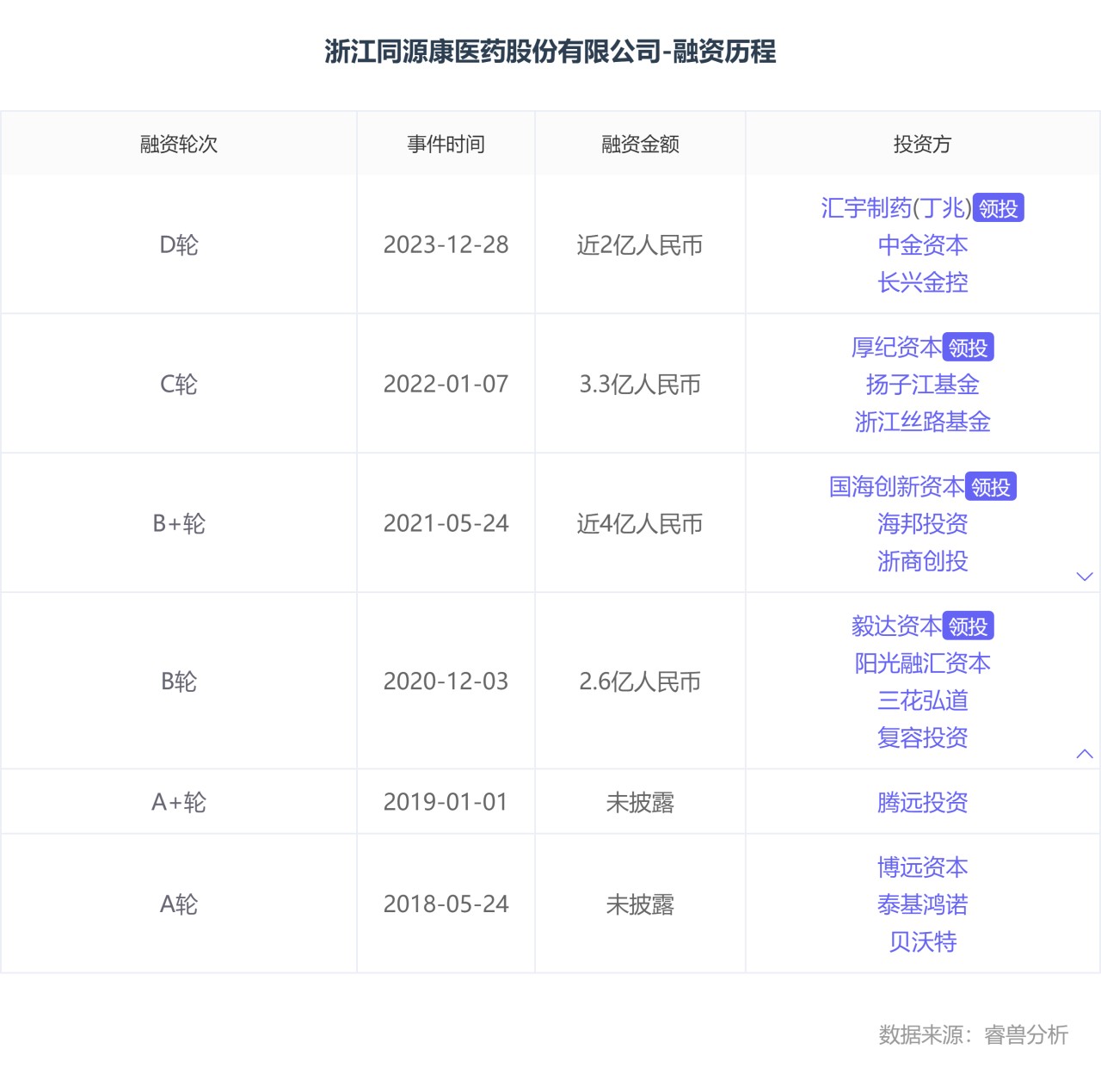Image resolution: width=1101 pixels, height=1092 pixels.
Task: Open investor 复容投资 link
Action: click(922, 737)
